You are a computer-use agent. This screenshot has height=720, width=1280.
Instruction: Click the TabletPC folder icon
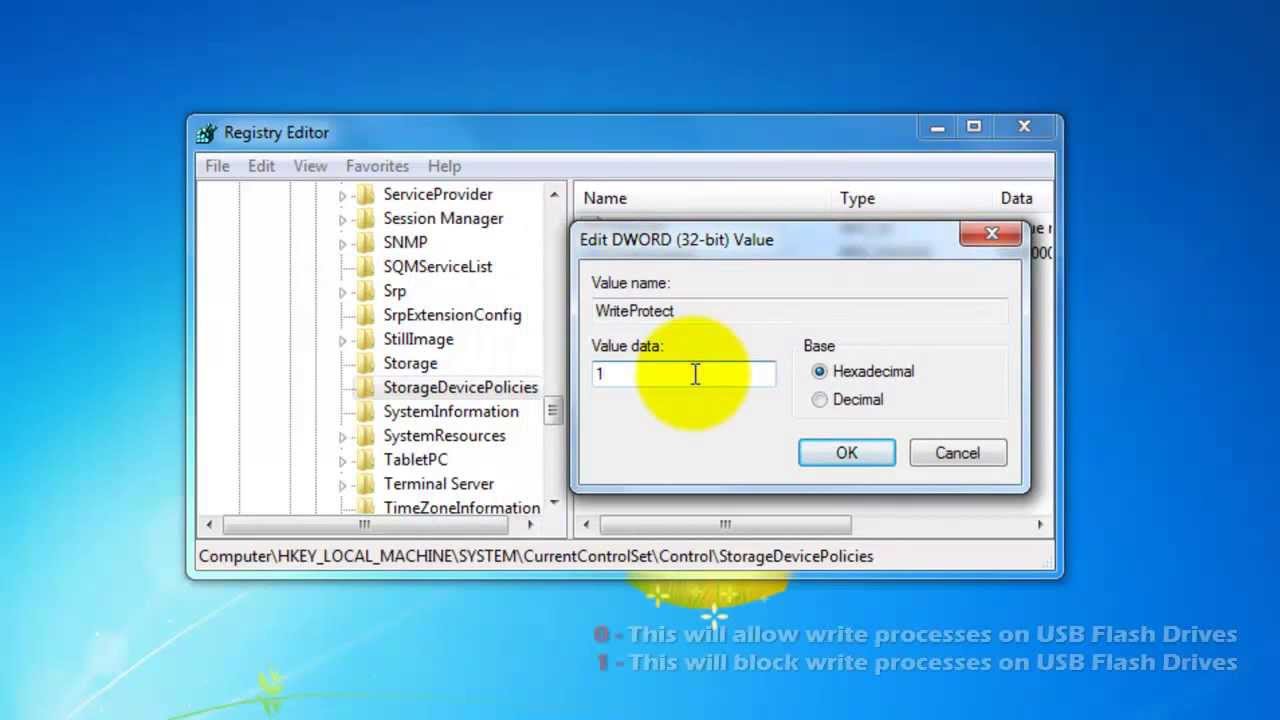point(366,459)
